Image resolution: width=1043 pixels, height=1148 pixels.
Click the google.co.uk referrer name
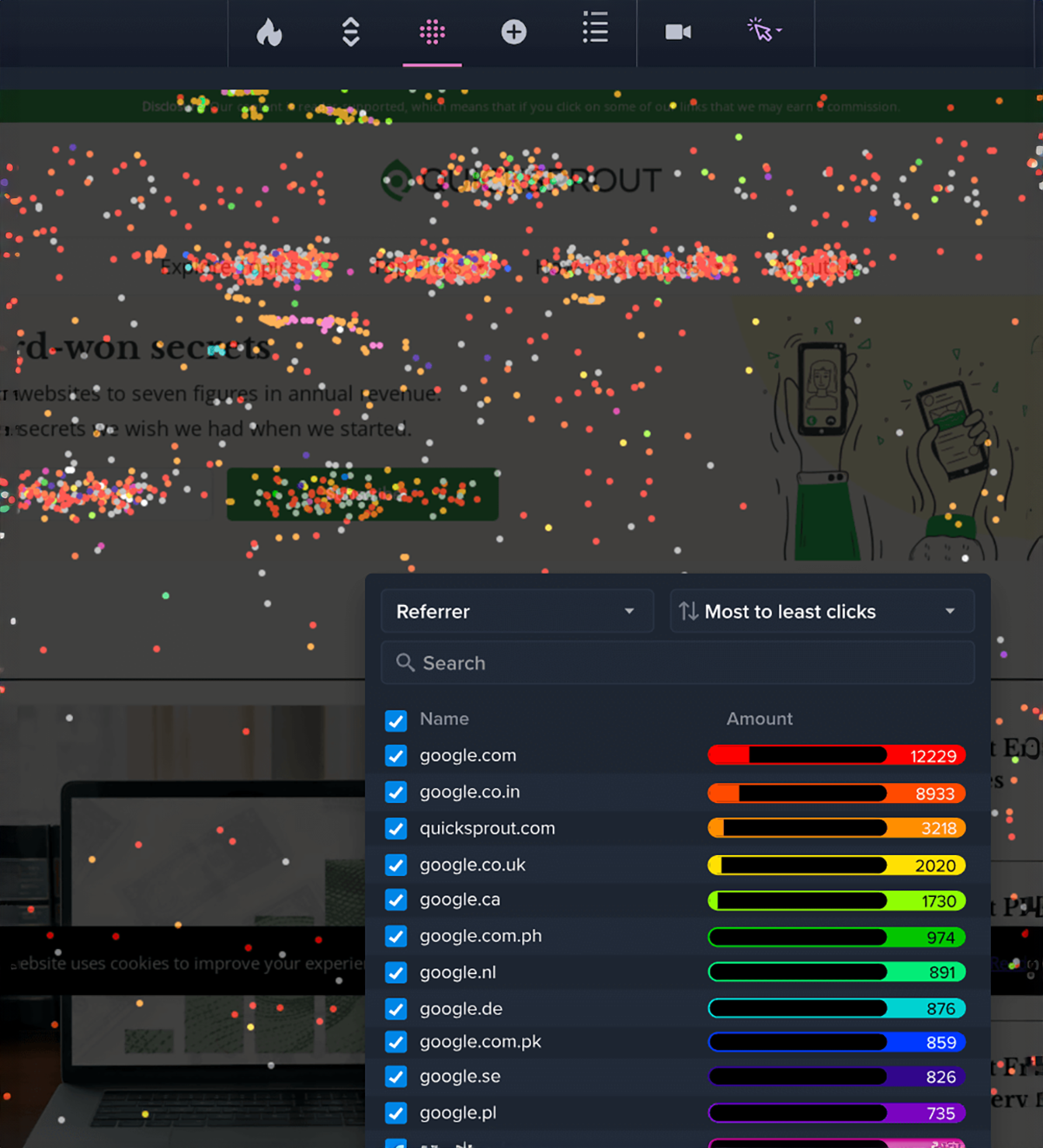click(472, 865)
